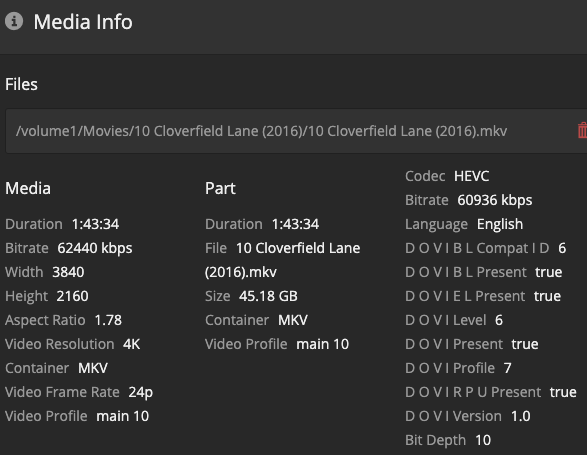The width and height of the screenshot is (587, 455).
Task: Click the stream Bitrate value 60936 kbps
Action: coord(495,200)
